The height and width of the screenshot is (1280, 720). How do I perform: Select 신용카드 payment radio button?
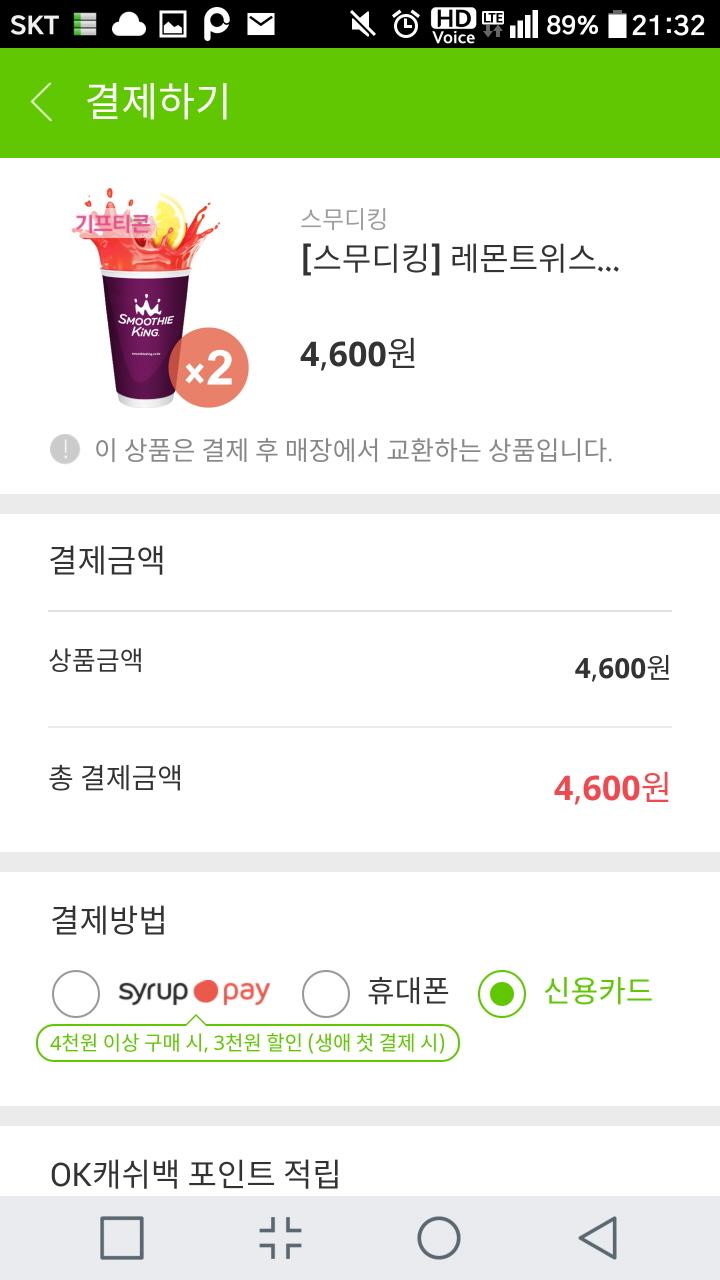(502, 993)
